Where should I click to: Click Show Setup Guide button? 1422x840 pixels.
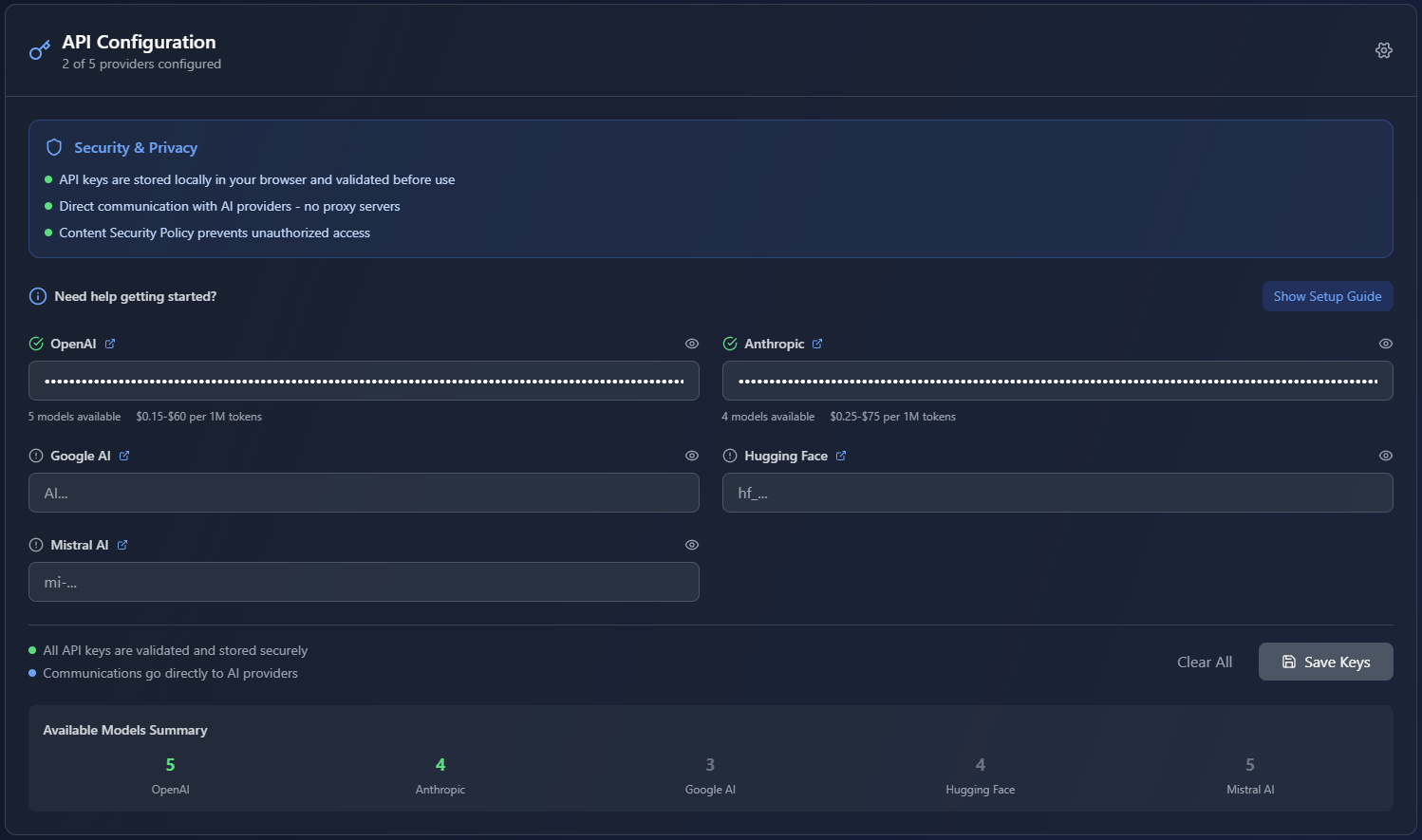[x=1327, y=296]
